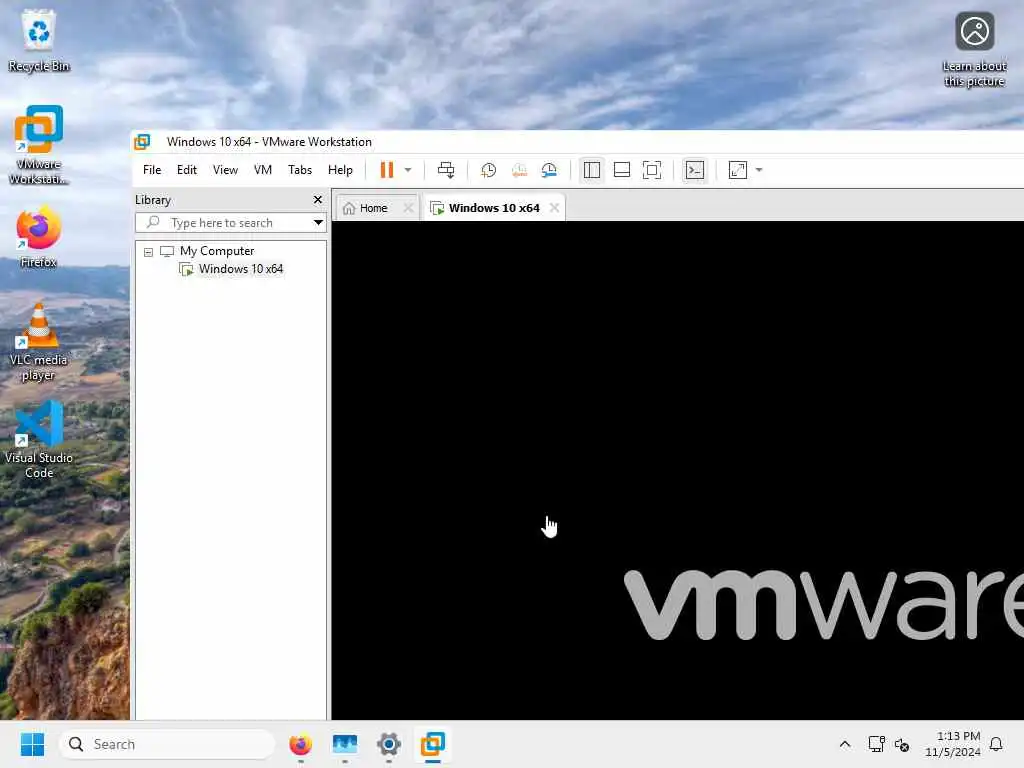Click the muted volume tray icon

(902, 744)
